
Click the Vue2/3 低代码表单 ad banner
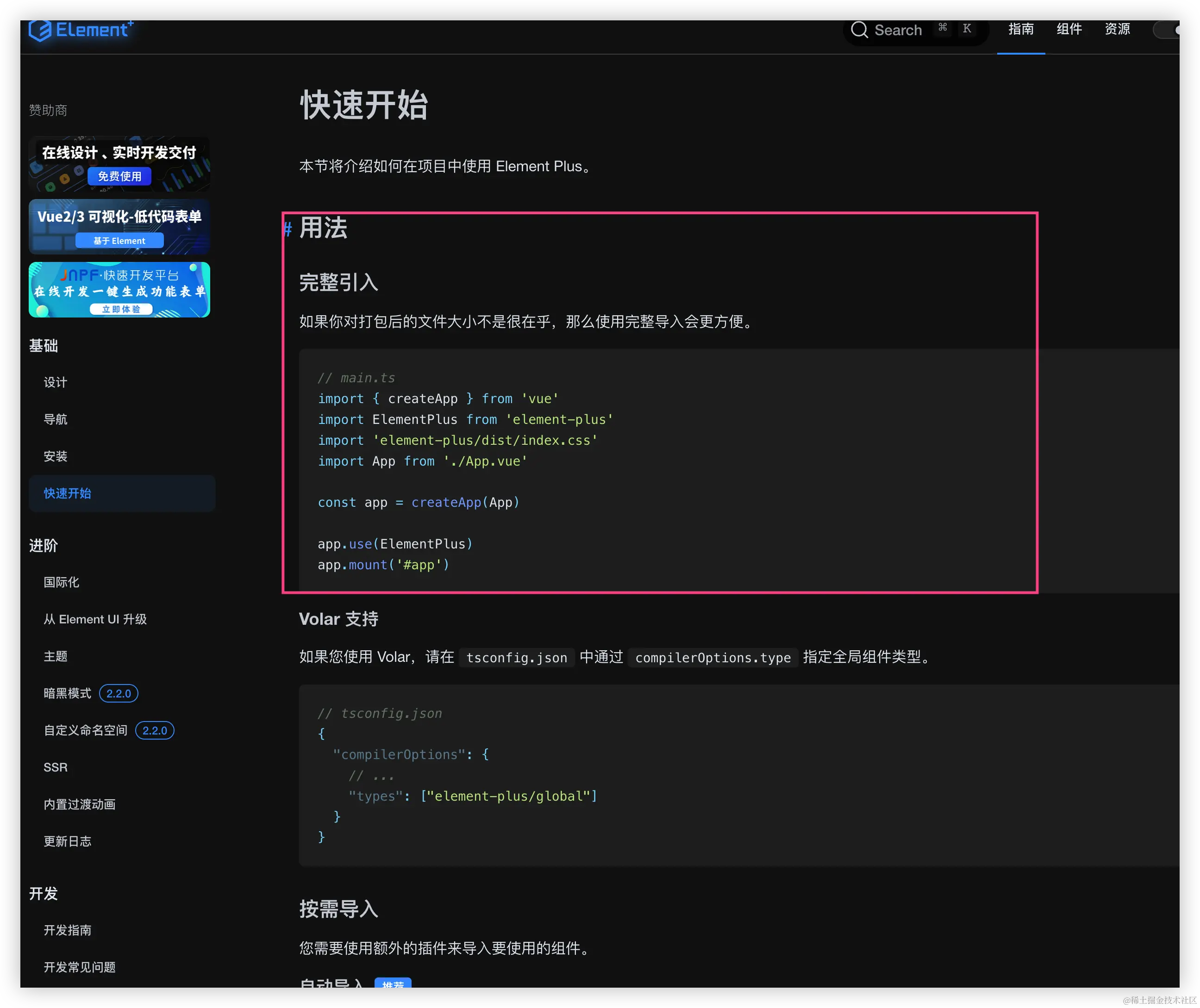tap(119, 227)
